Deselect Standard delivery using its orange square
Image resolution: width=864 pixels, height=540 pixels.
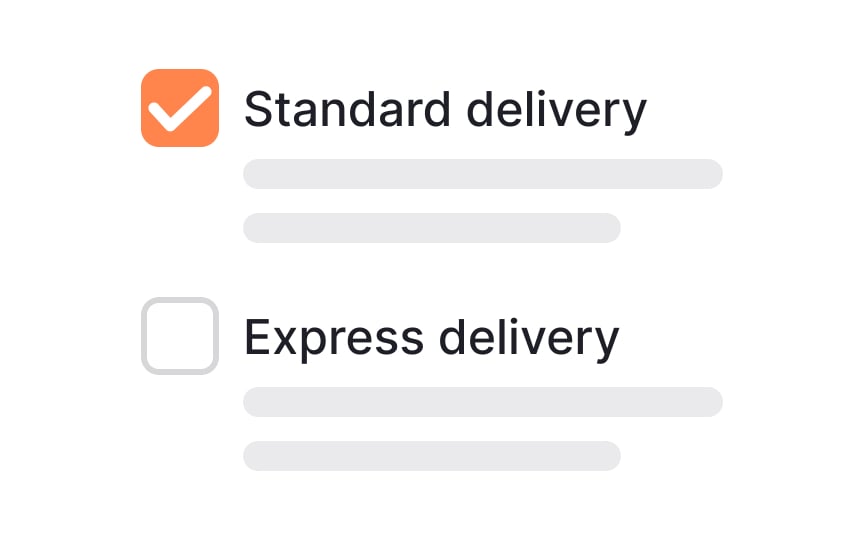coord(180,108)
